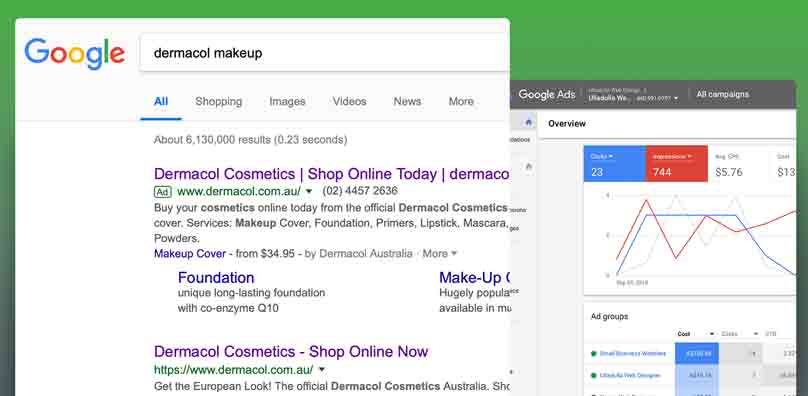
Task: Open the More search options menu
Action: click(x=461, y=102)
